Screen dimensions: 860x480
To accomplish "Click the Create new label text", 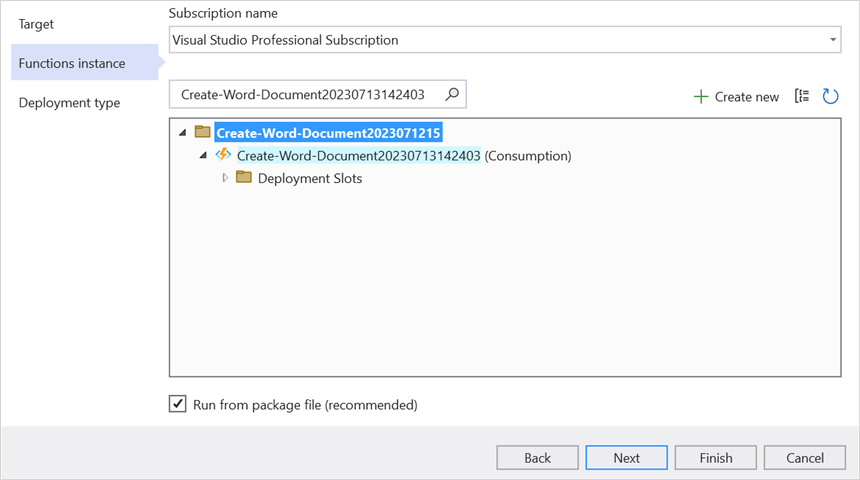I will (746, 97).
